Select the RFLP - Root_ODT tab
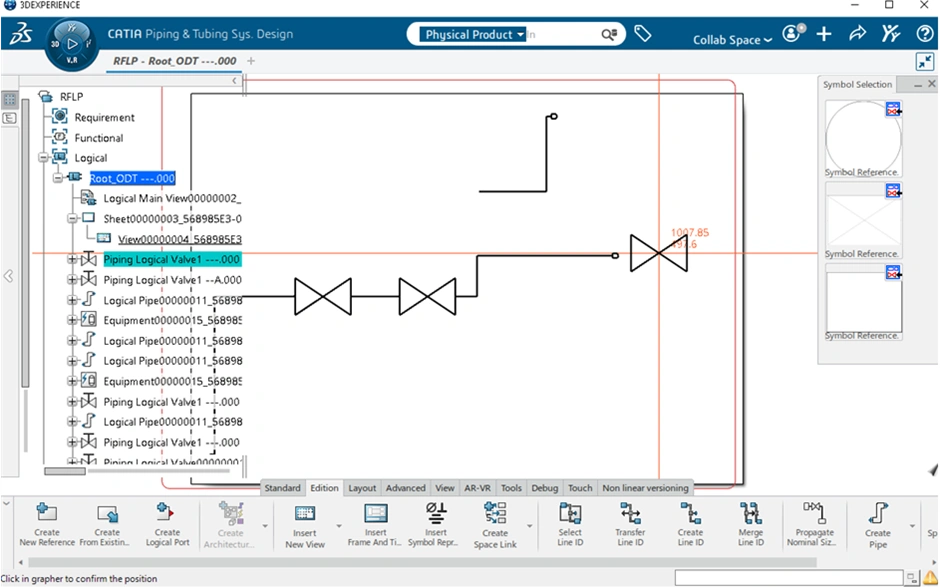The width and height of the screenshot is (940, 587). [x=174, y=61]
